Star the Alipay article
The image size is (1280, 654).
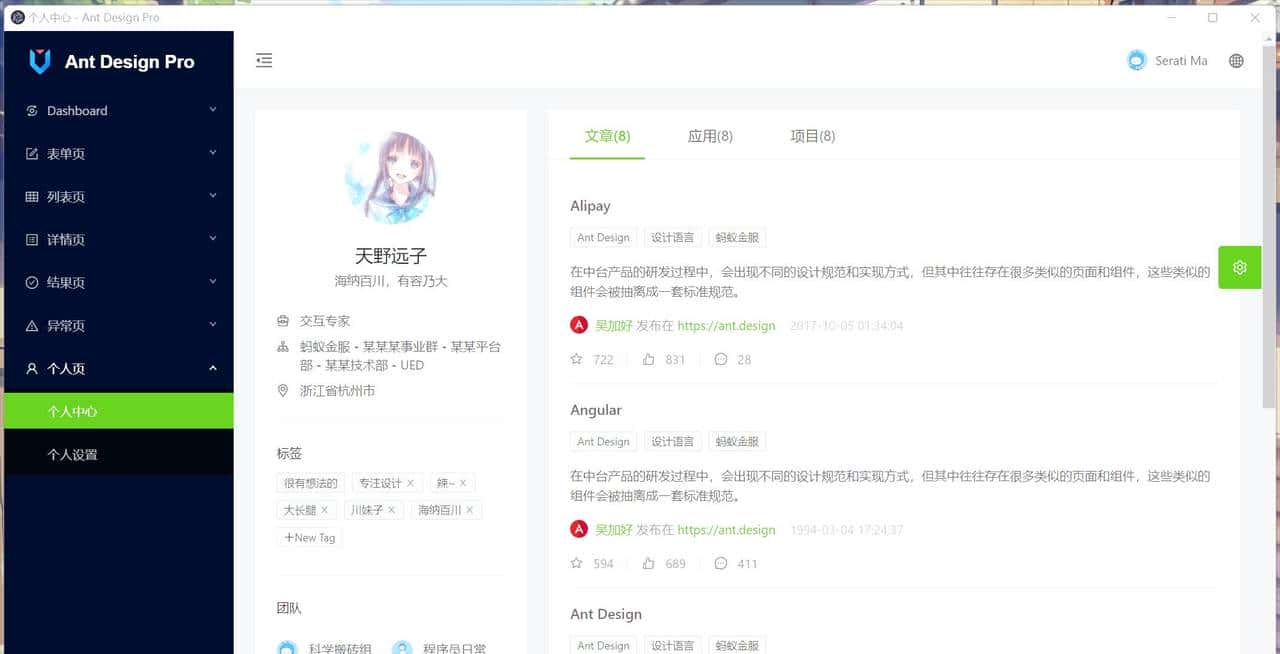(576, 359)
